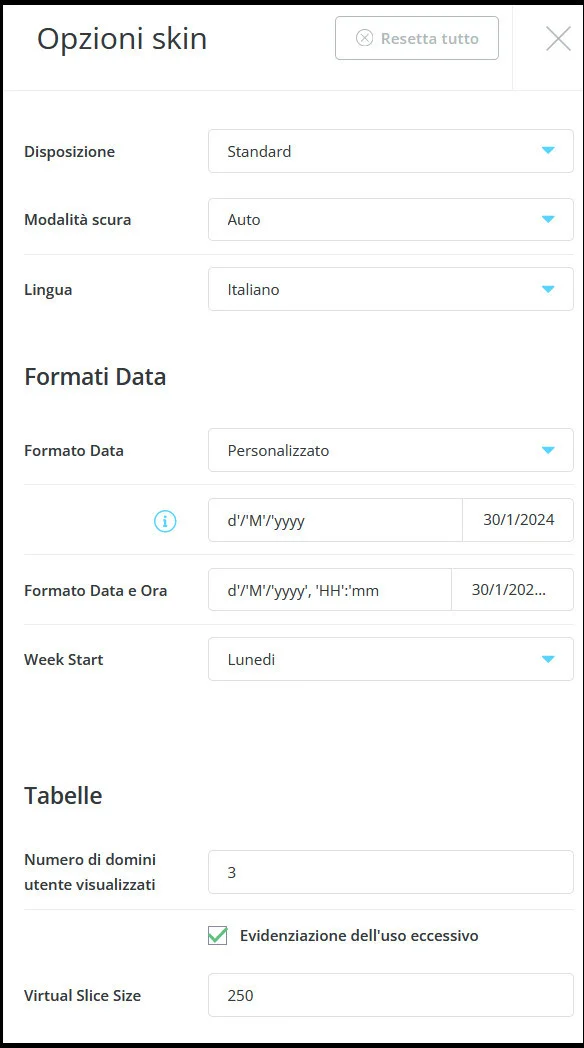Click the Disposizione dropdown chevron
This screenshot has height=1048, width=584.
(548, 151)
